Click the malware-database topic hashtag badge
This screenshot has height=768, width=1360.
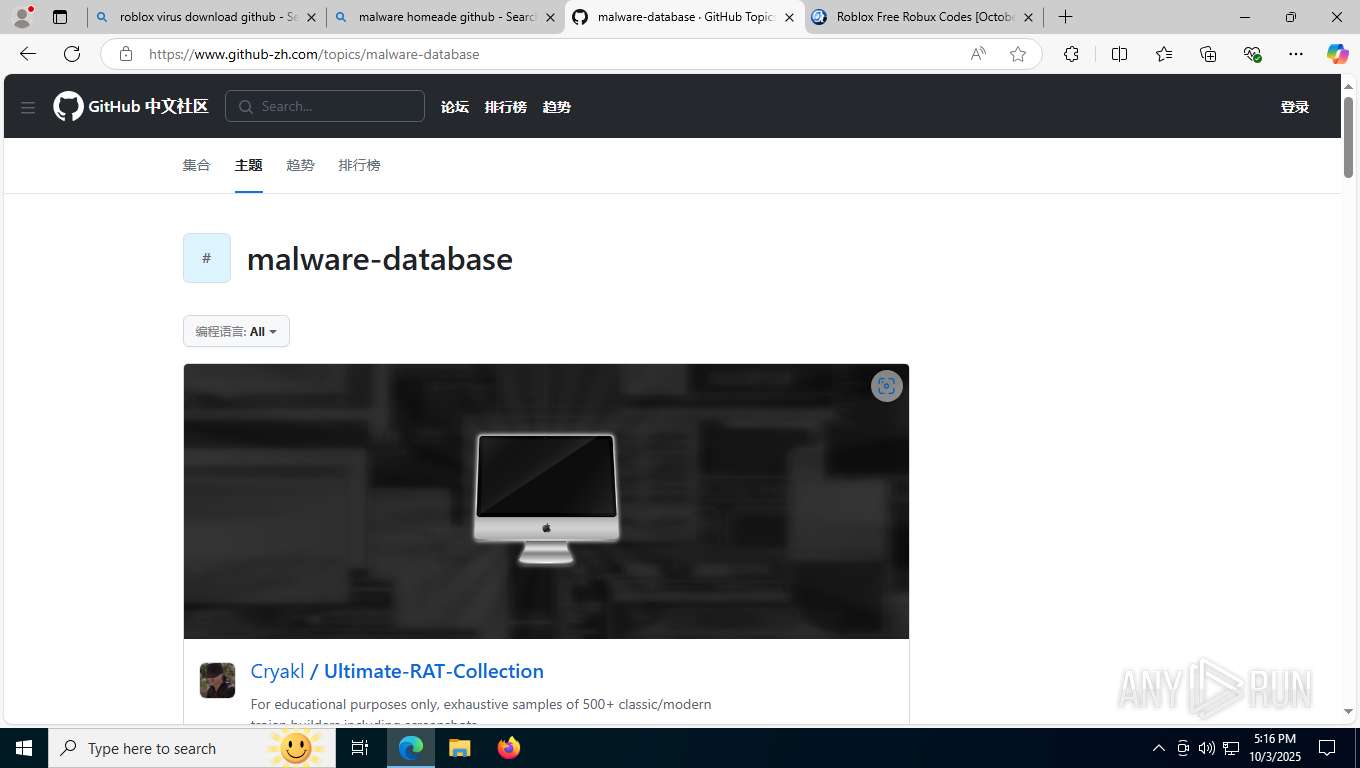207,258
